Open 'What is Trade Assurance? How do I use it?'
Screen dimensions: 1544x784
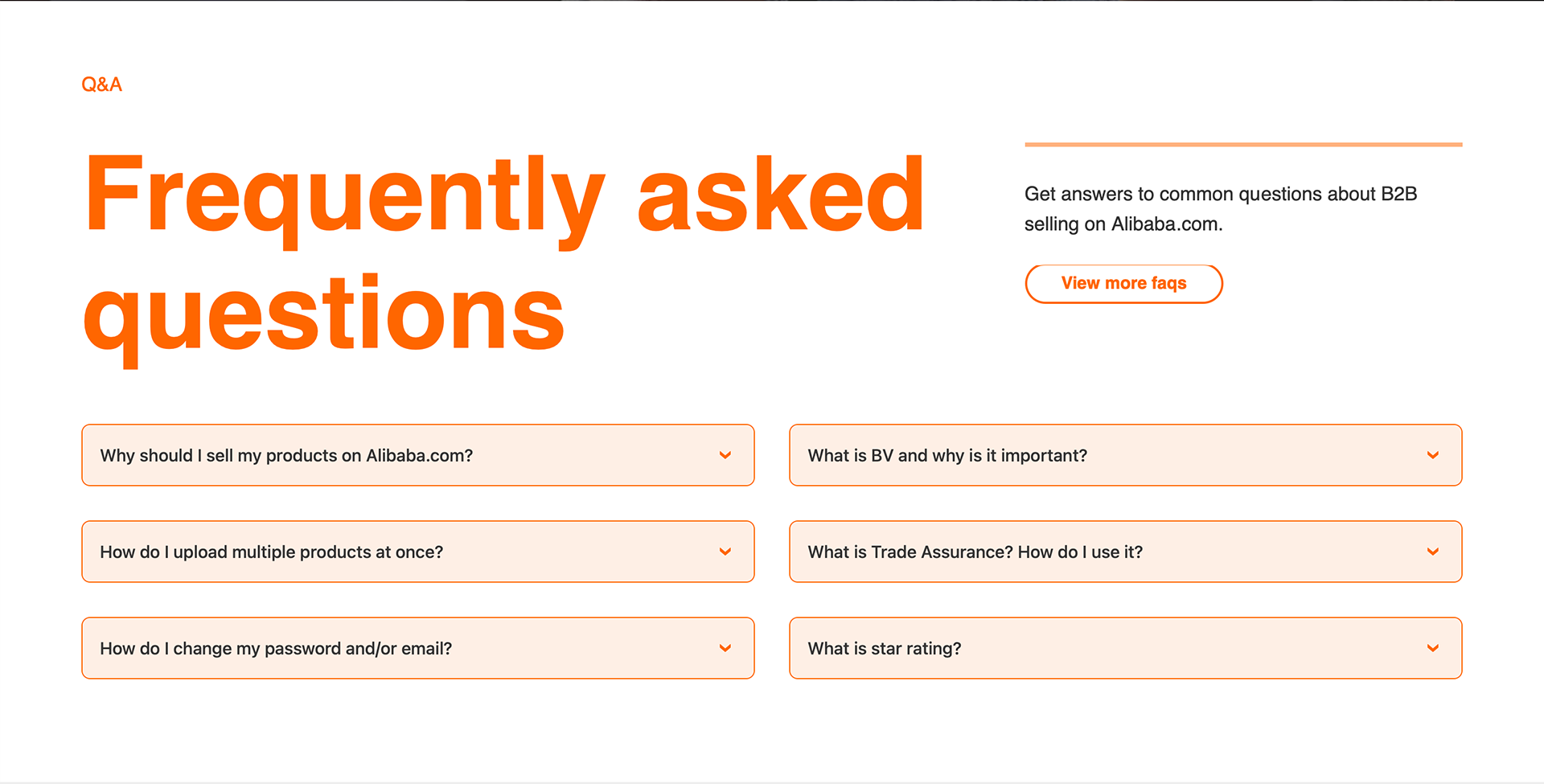[975, 552]
